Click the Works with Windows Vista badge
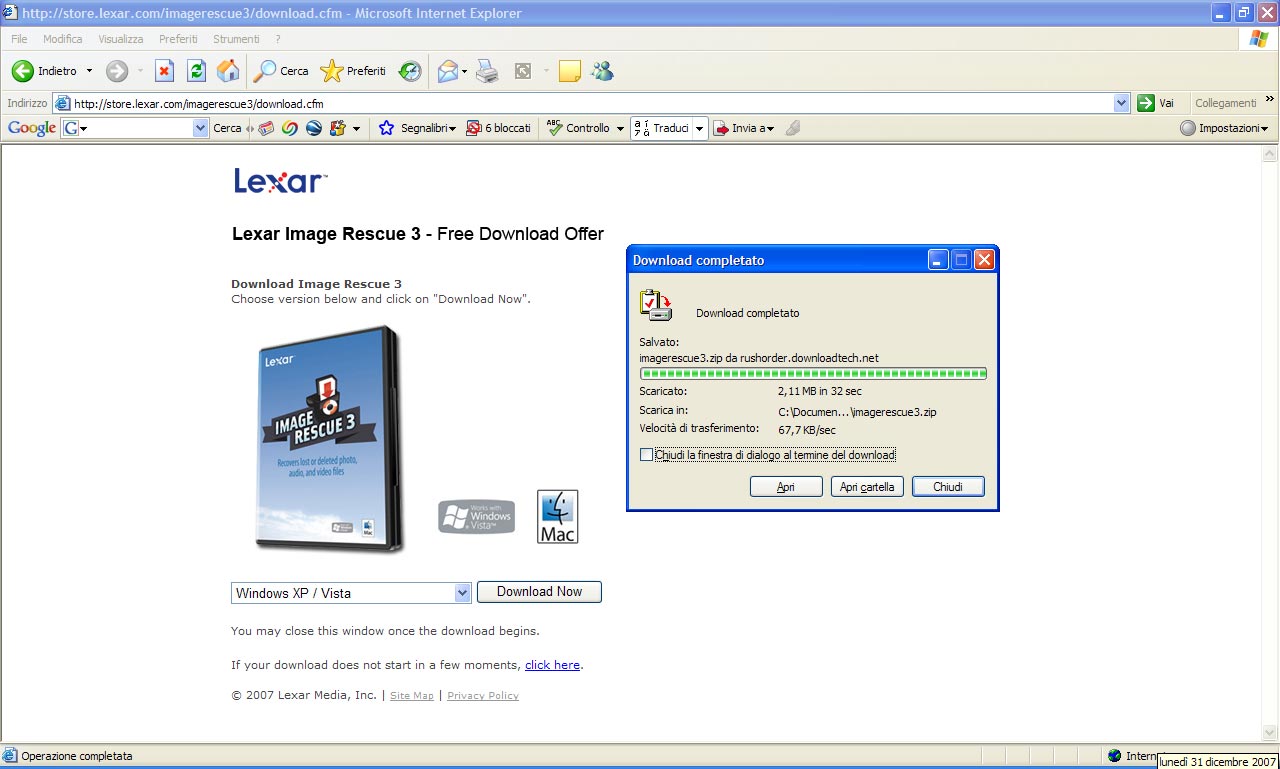1280x769 pixels. pos(476,517)
